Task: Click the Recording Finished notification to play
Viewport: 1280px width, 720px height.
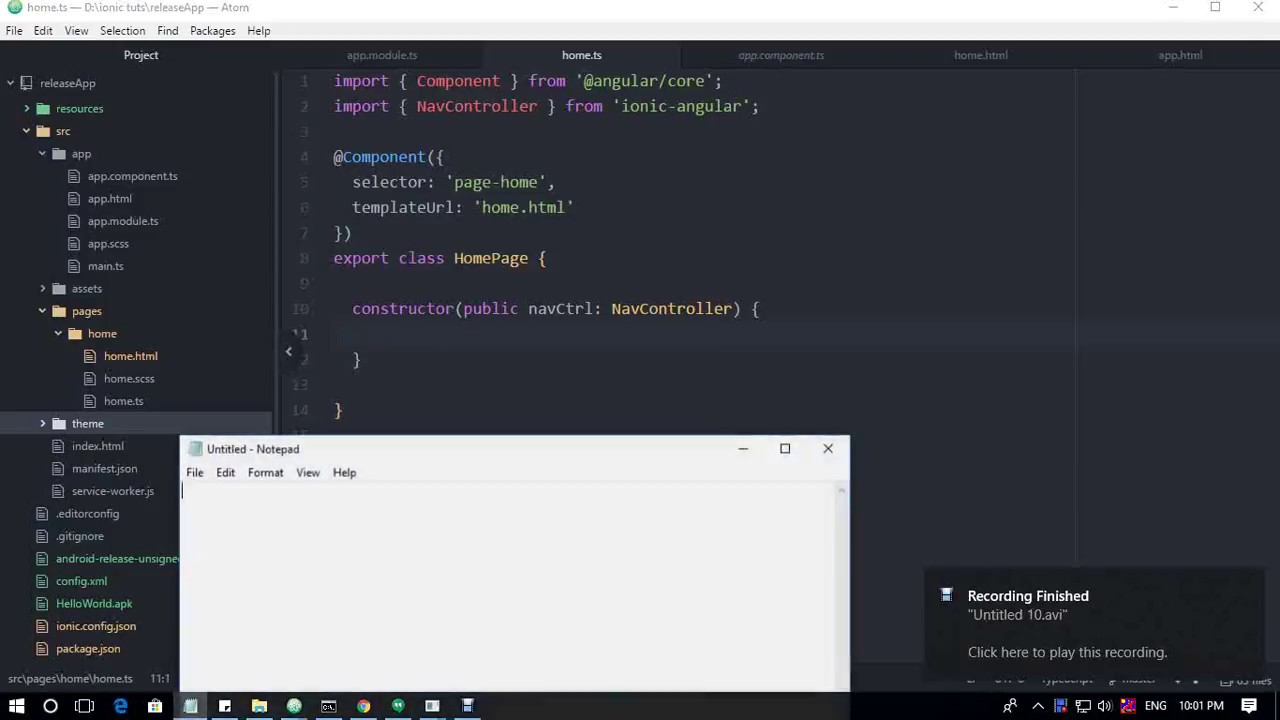Action: (x=1095, y=624)
